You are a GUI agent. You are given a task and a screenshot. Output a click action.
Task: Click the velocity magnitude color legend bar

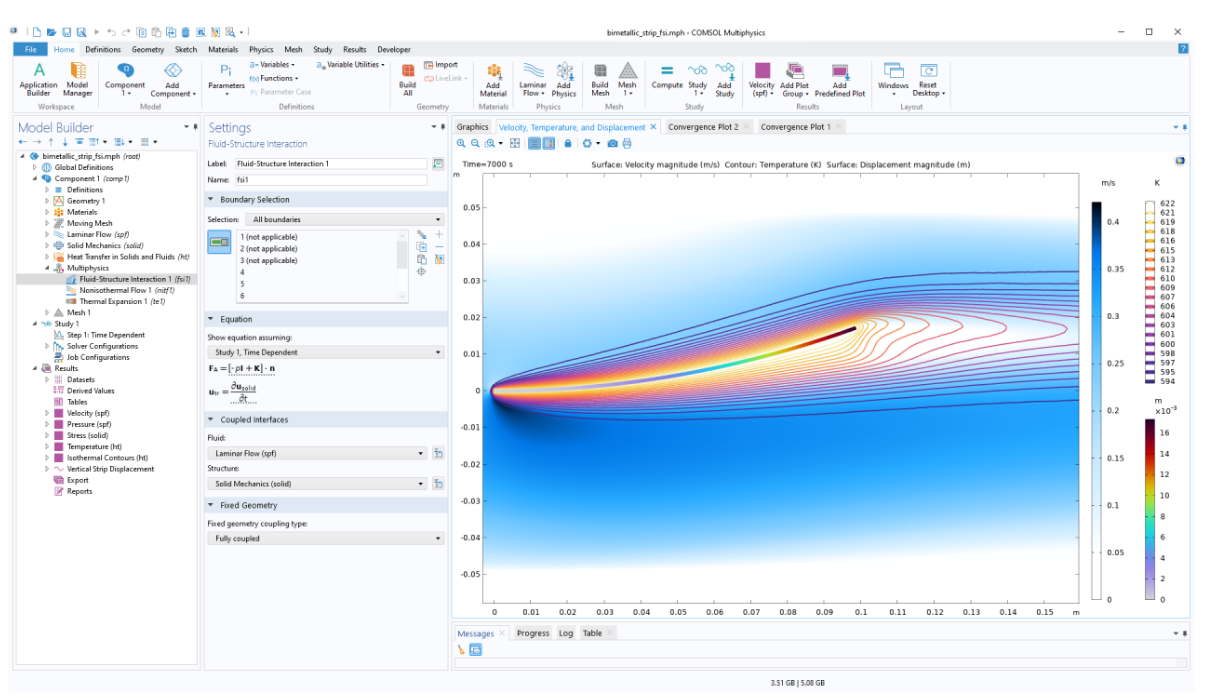[1096, 400]
